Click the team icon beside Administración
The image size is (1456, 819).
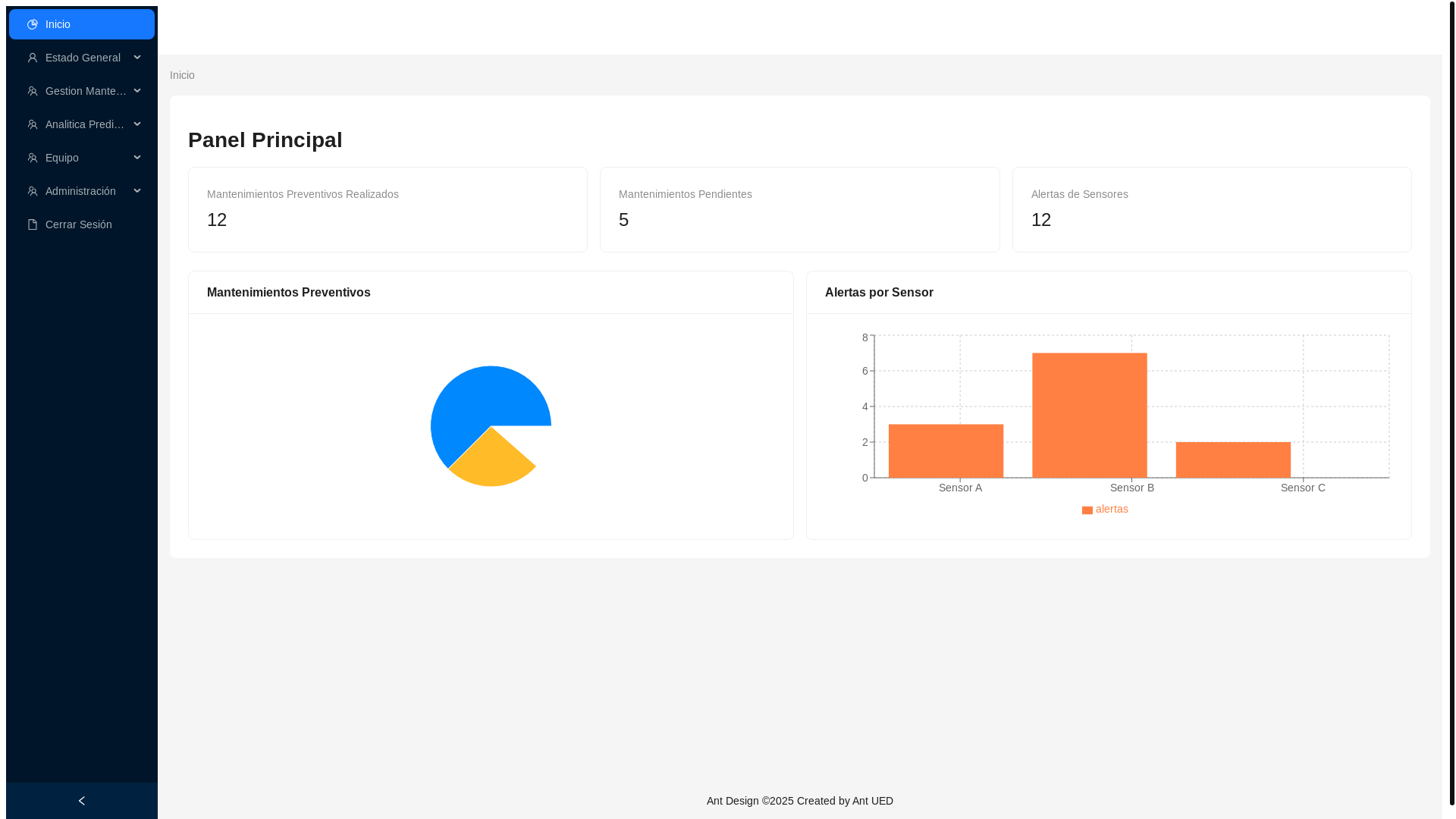33,191
